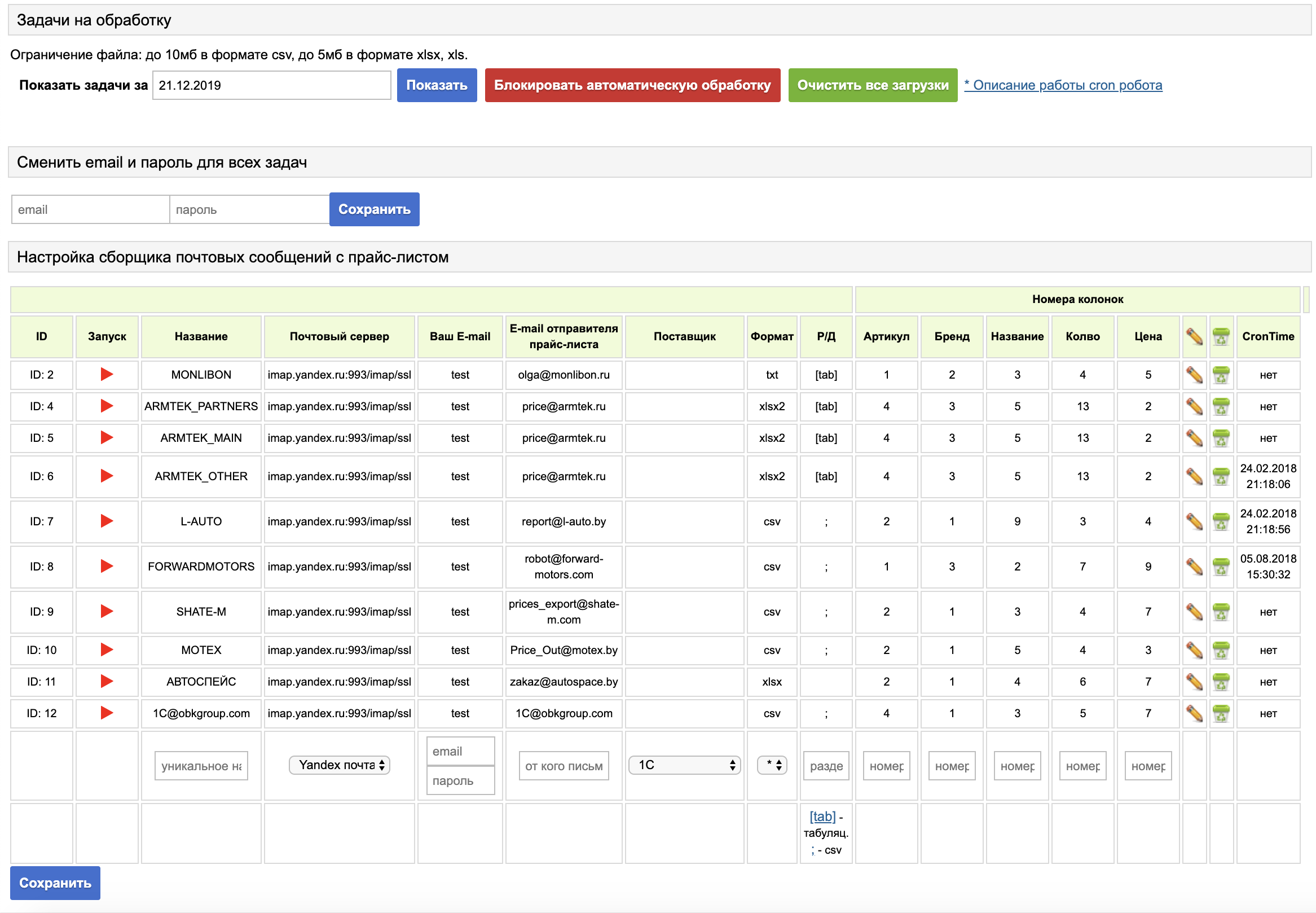This screenshot has width=1316, height=913.
Task: Edit the L-AUTO row with pencil icon
Action: 1194,521
